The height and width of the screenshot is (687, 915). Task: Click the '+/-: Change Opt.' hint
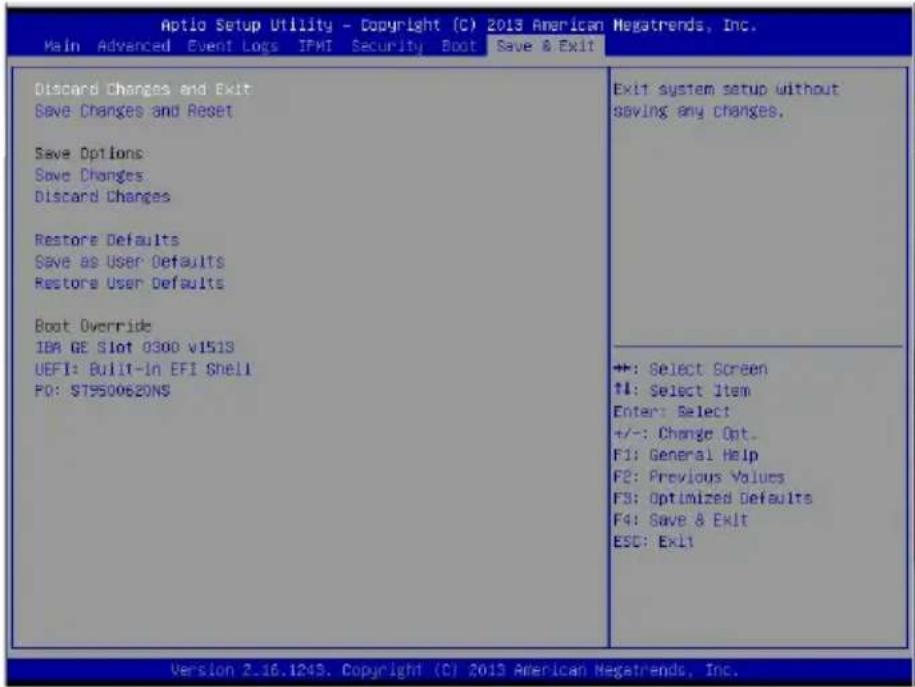click(x=685, y=434)
